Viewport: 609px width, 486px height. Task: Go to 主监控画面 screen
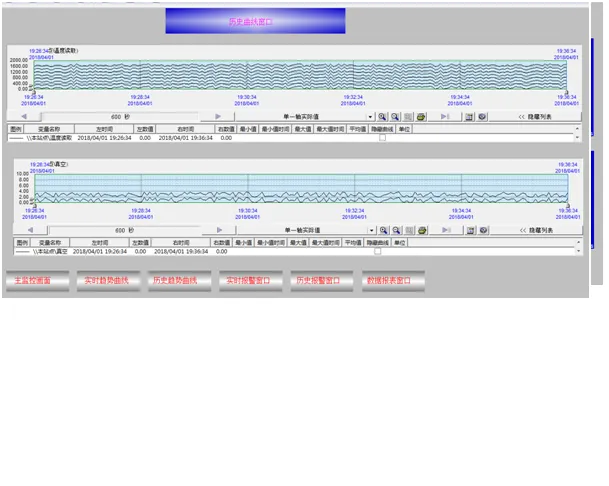(x=38, y=280)
